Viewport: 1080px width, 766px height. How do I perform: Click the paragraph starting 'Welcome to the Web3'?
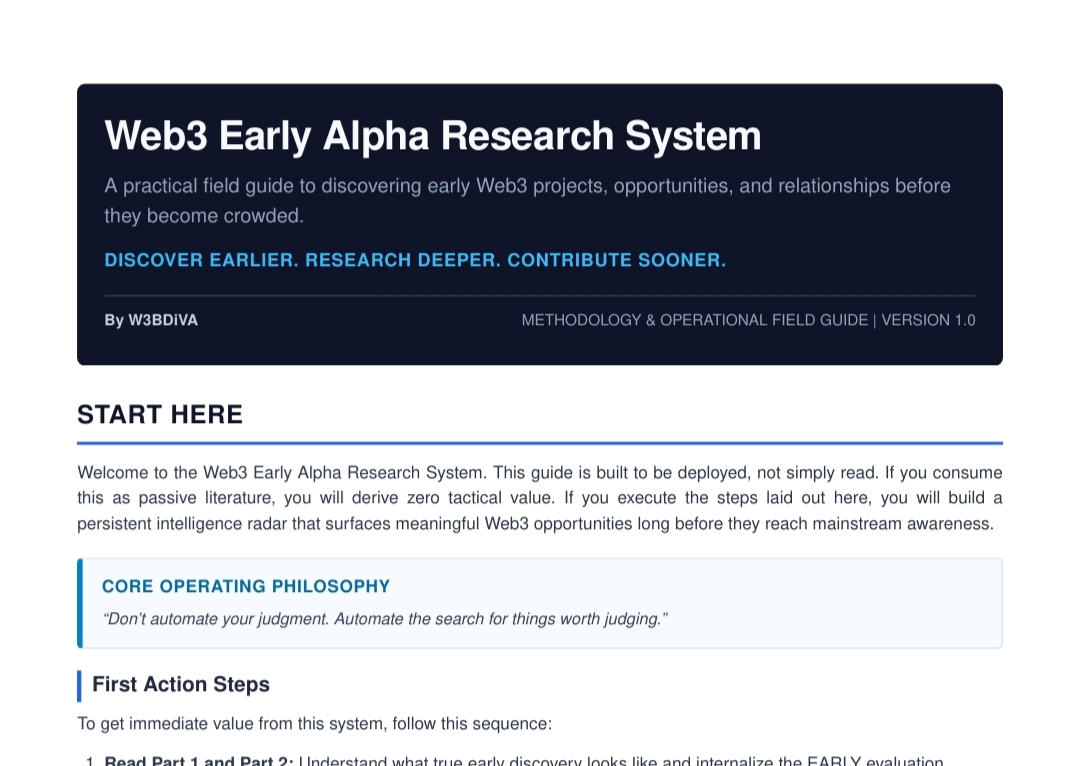tap(539, 498)
